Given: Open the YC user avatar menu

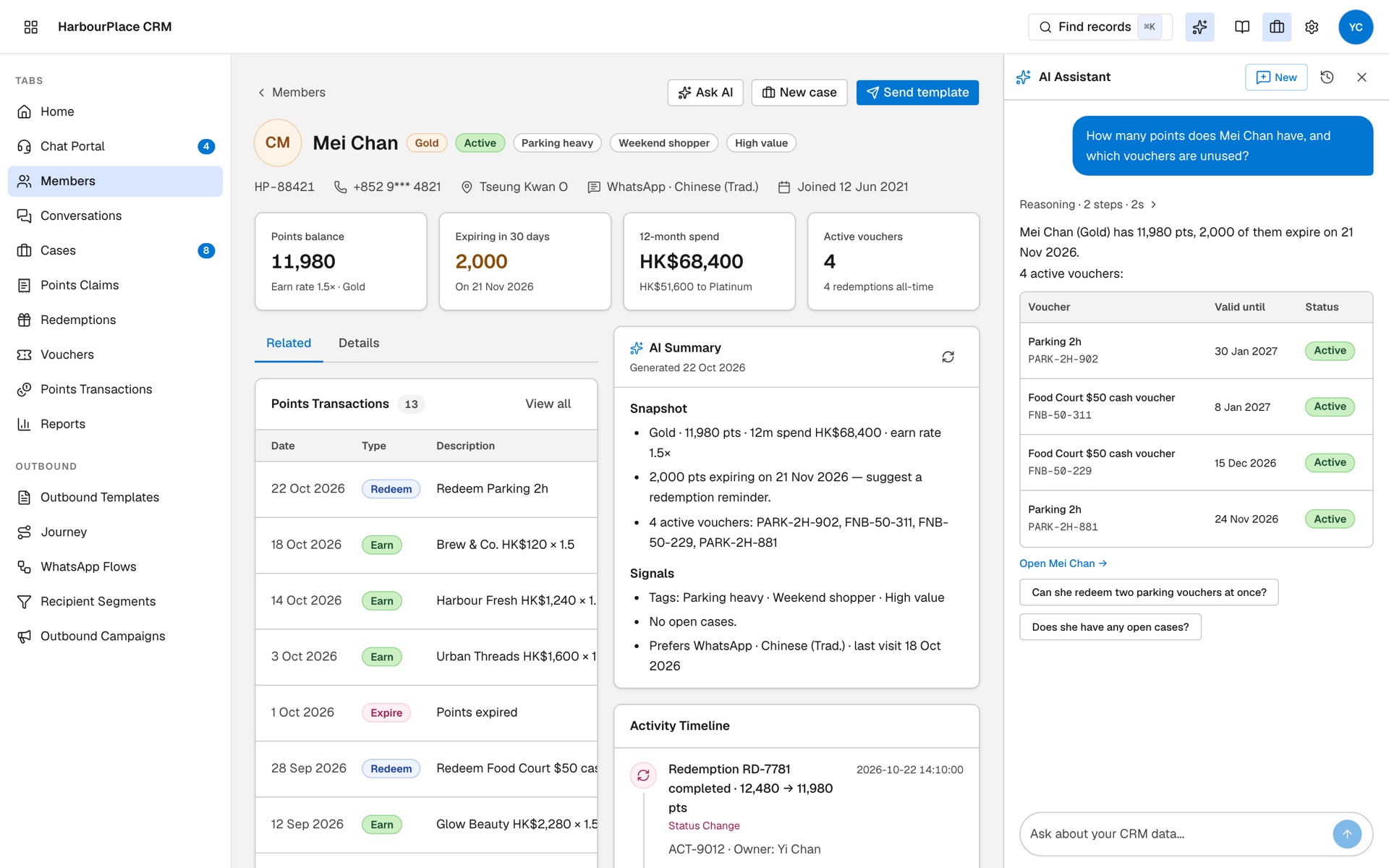Looking at the screenshot, I should tap(1356, 27).
